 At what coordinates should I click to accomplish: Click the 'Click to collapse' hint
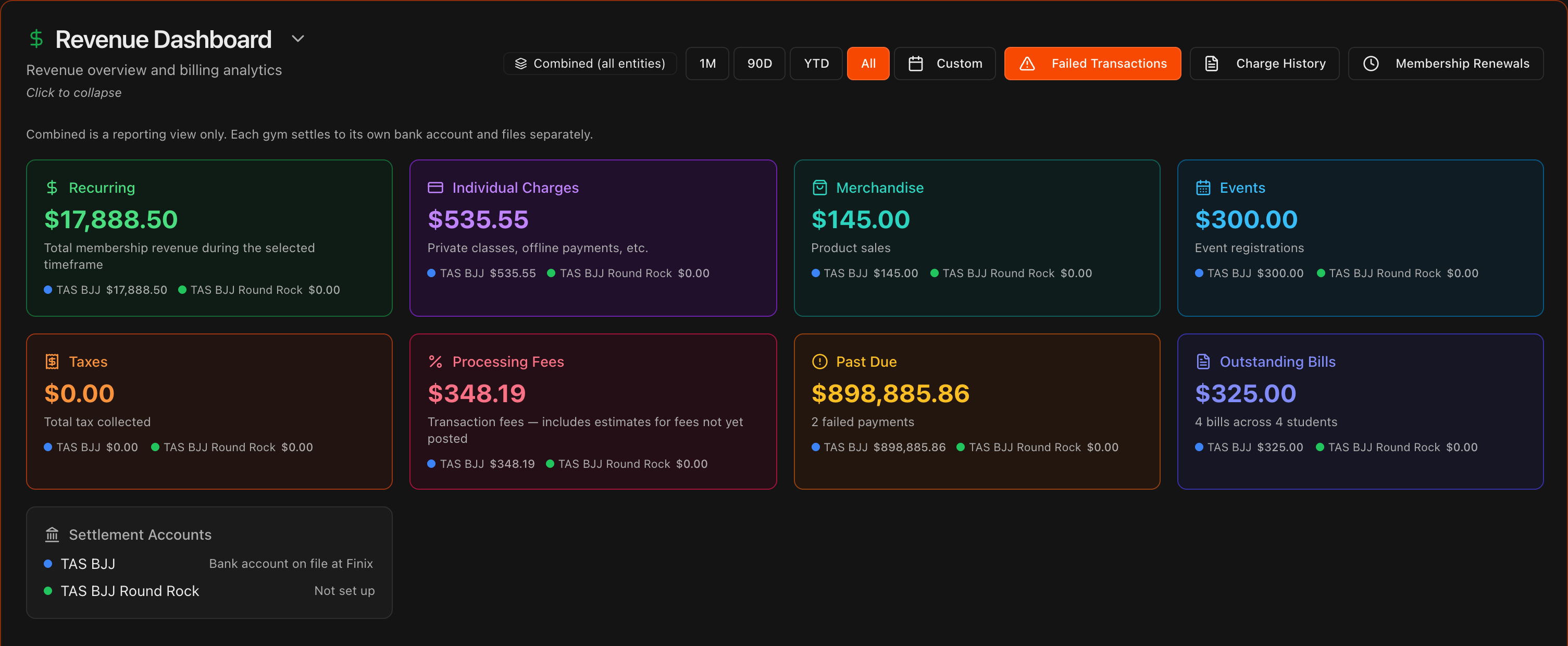click(x=73, y=93)
